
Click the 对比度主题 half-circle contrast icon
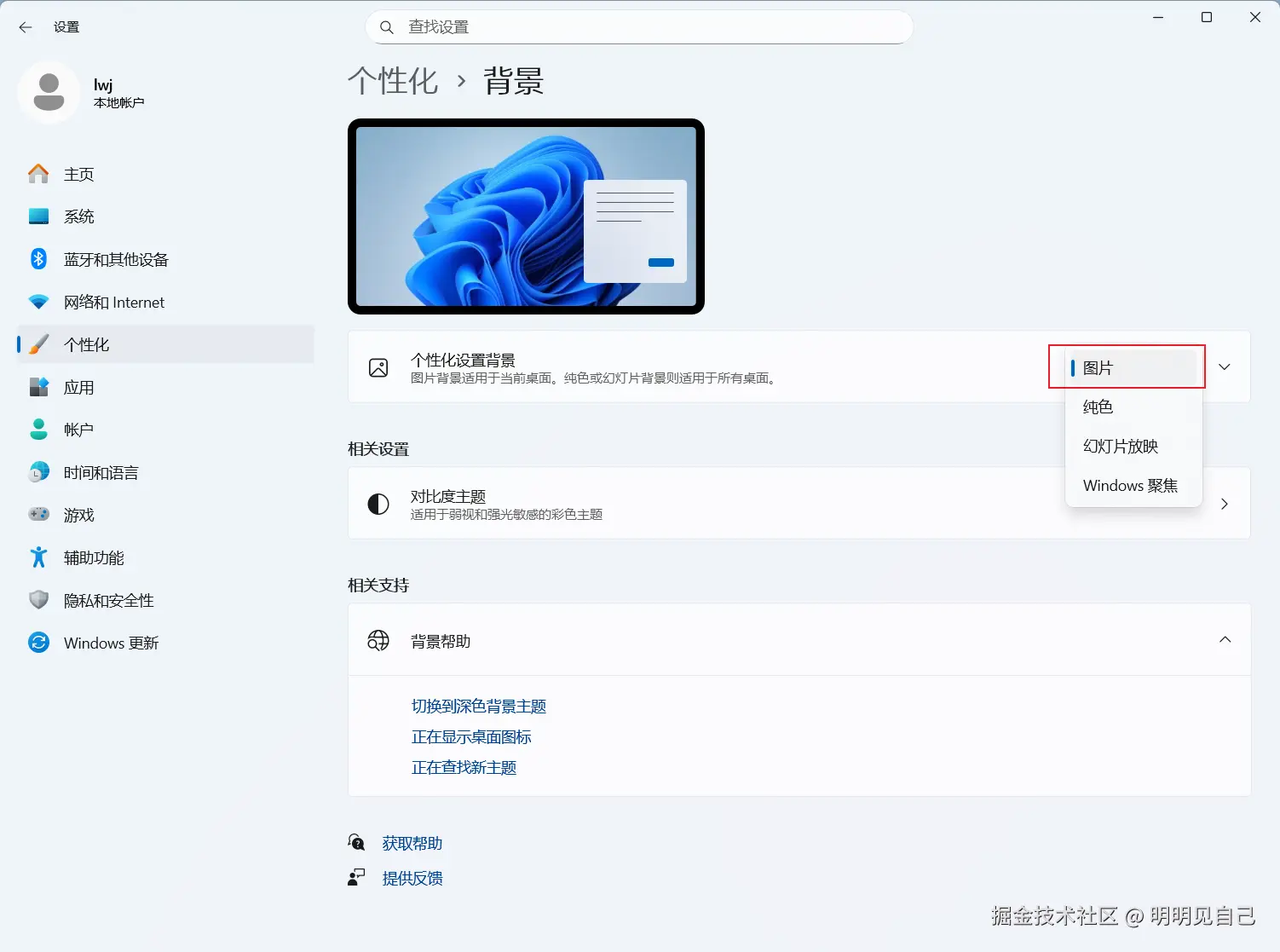[x=378, y=504]
